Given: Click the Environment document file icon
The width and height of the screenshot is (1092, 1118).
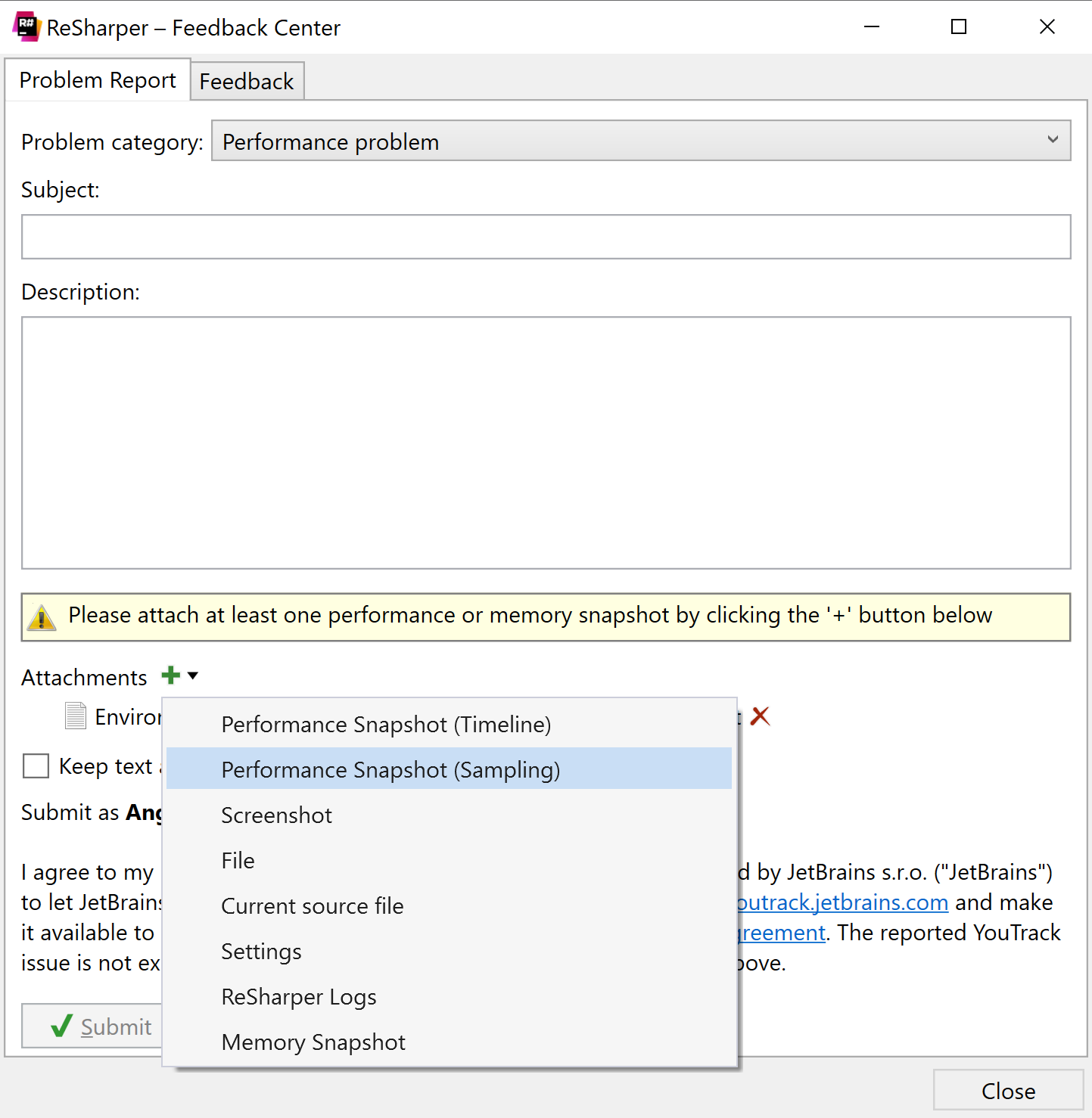Looking at the screenshot, I should 76,716.
